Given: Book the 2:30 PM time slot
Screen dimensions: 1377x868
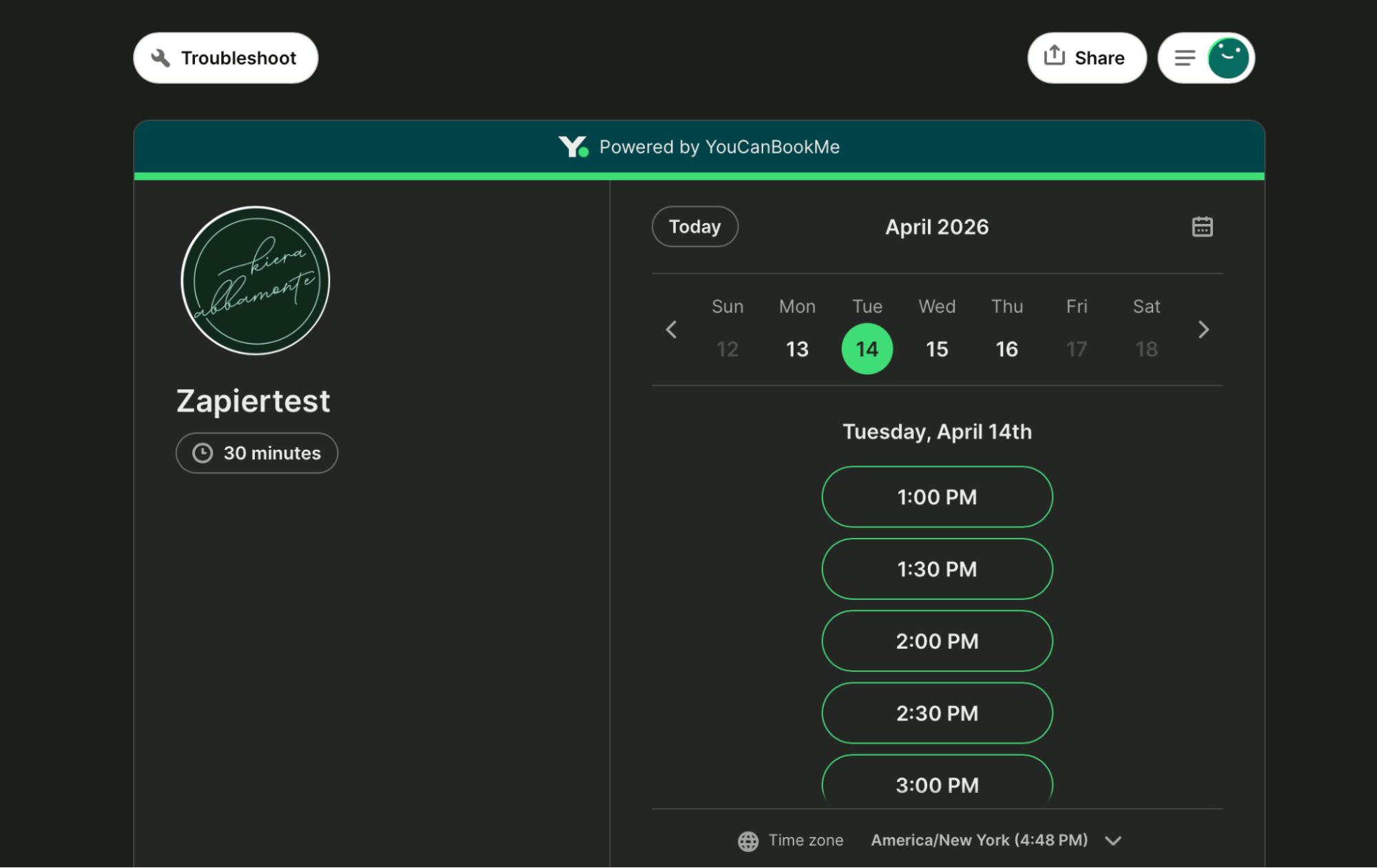Looking at the screenshot, I should 937,713.
